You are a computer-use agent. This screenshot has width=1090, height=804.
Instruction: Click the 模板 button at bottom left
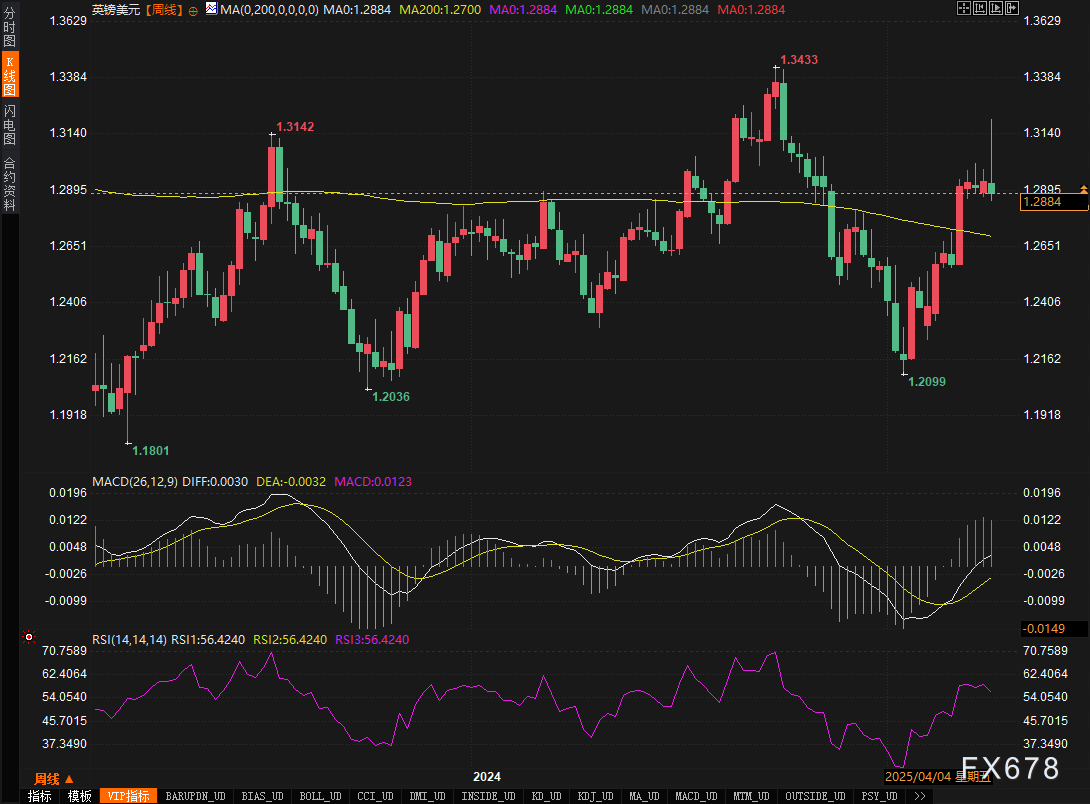(80, 796)
